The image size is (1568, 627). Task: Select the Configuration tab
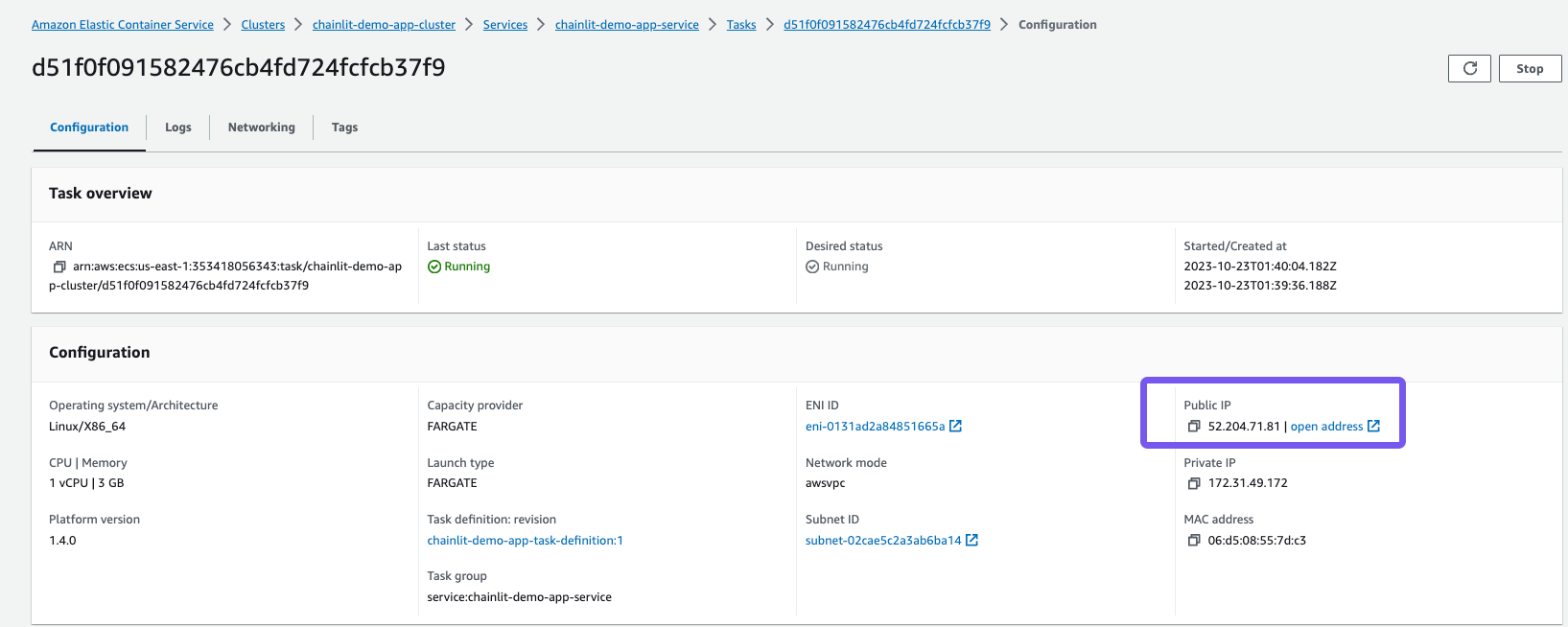pyautogui.click(x=89, y=128)
